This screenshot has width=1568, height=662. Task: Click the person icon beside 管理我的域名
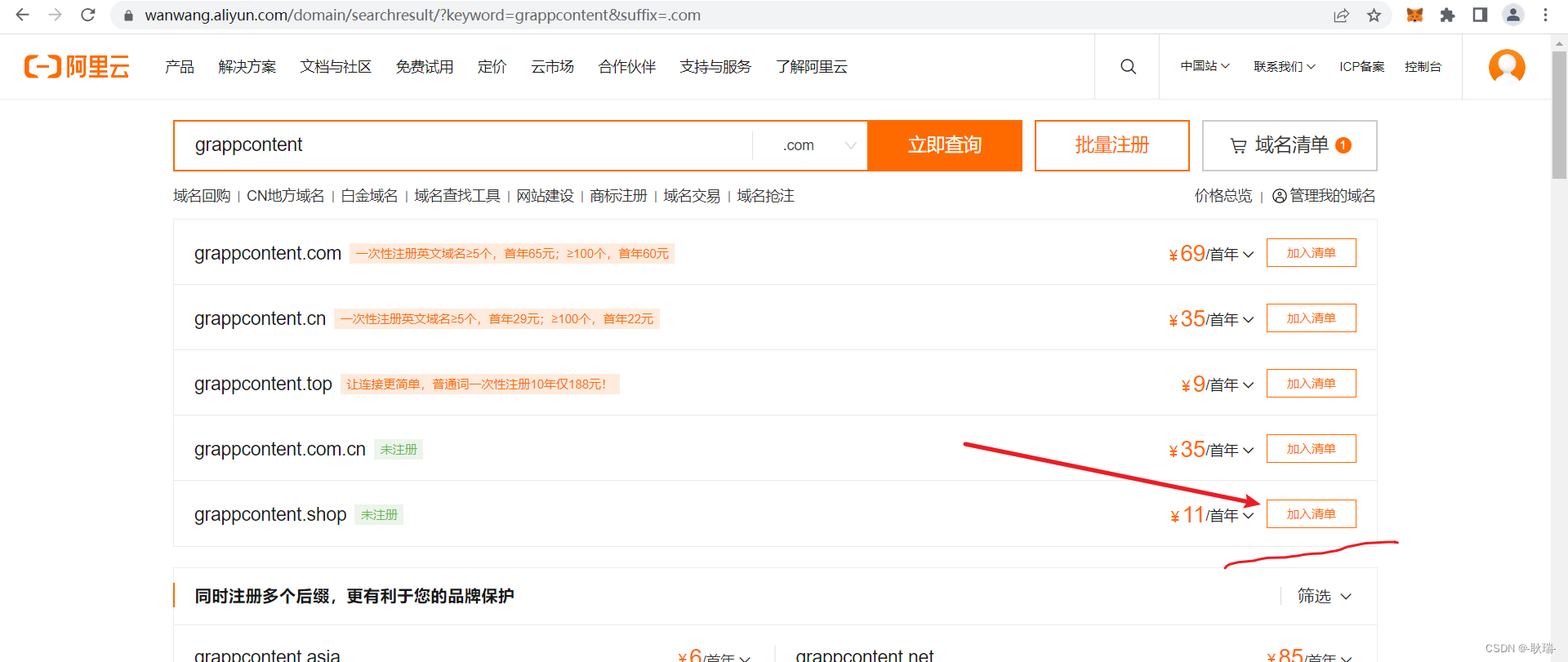coord(1280,196)
